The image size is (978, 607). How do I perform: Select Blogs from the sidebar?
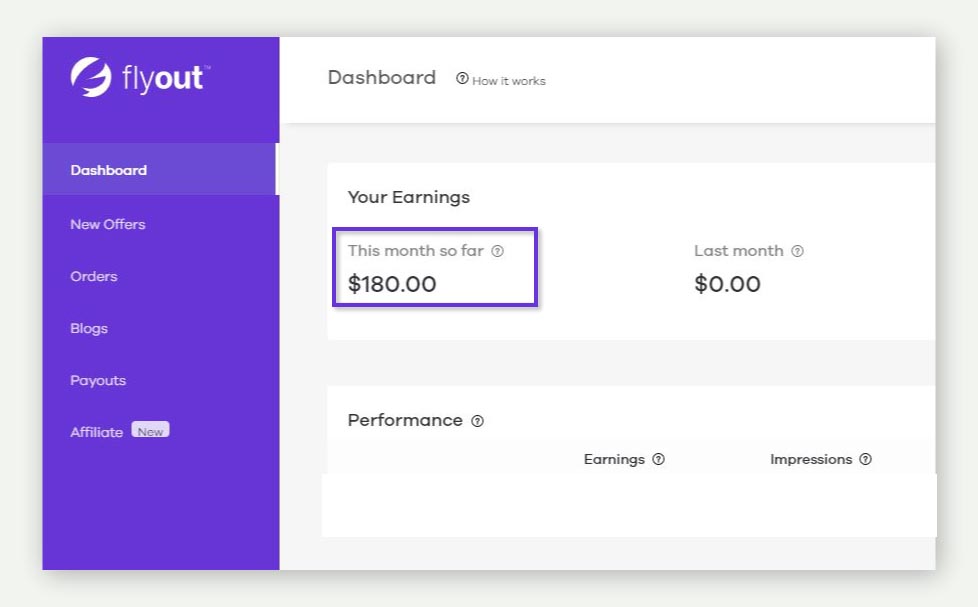89,329
